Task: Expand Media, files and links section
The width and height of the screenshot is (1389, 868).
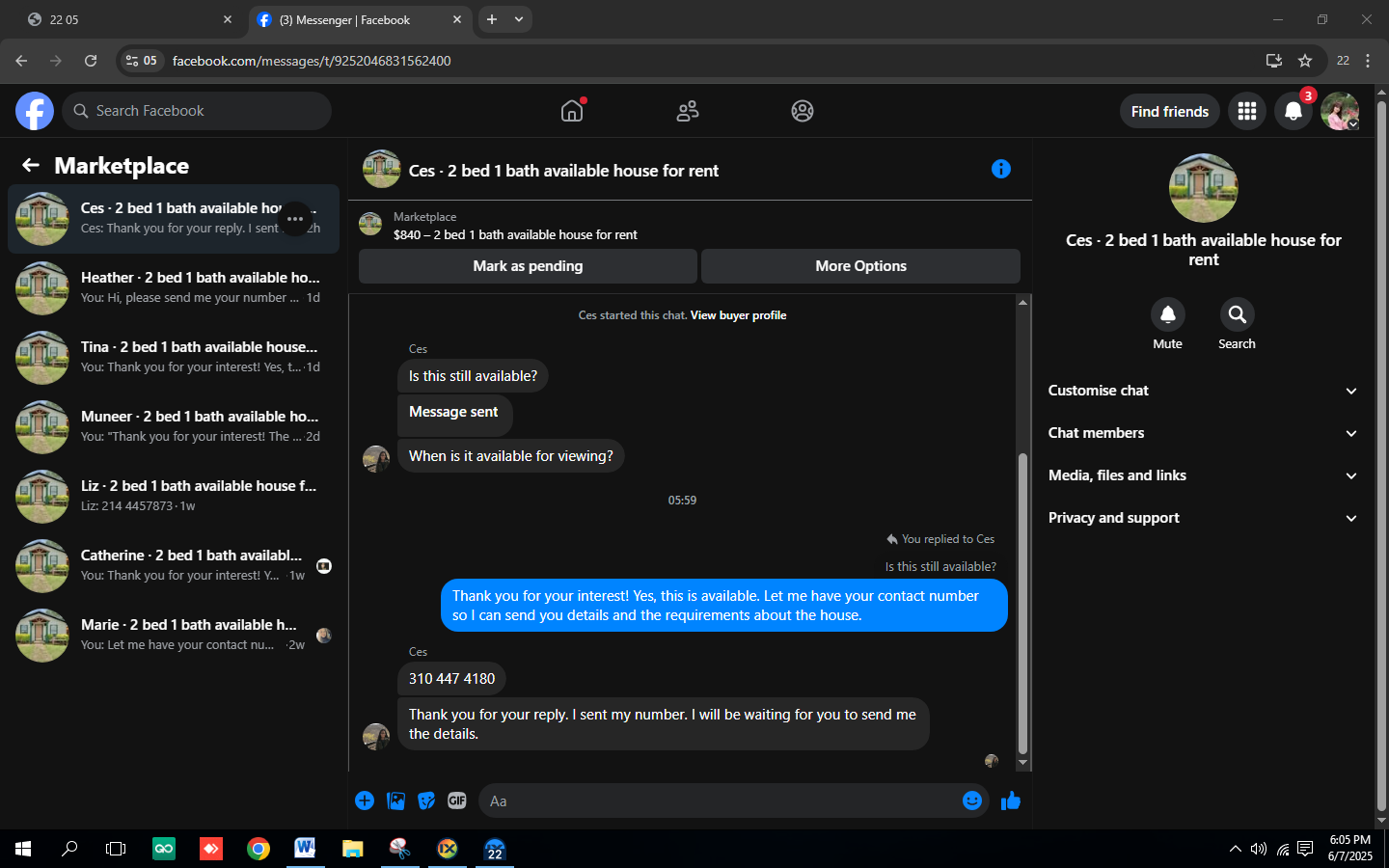Action: [1203, 475]
